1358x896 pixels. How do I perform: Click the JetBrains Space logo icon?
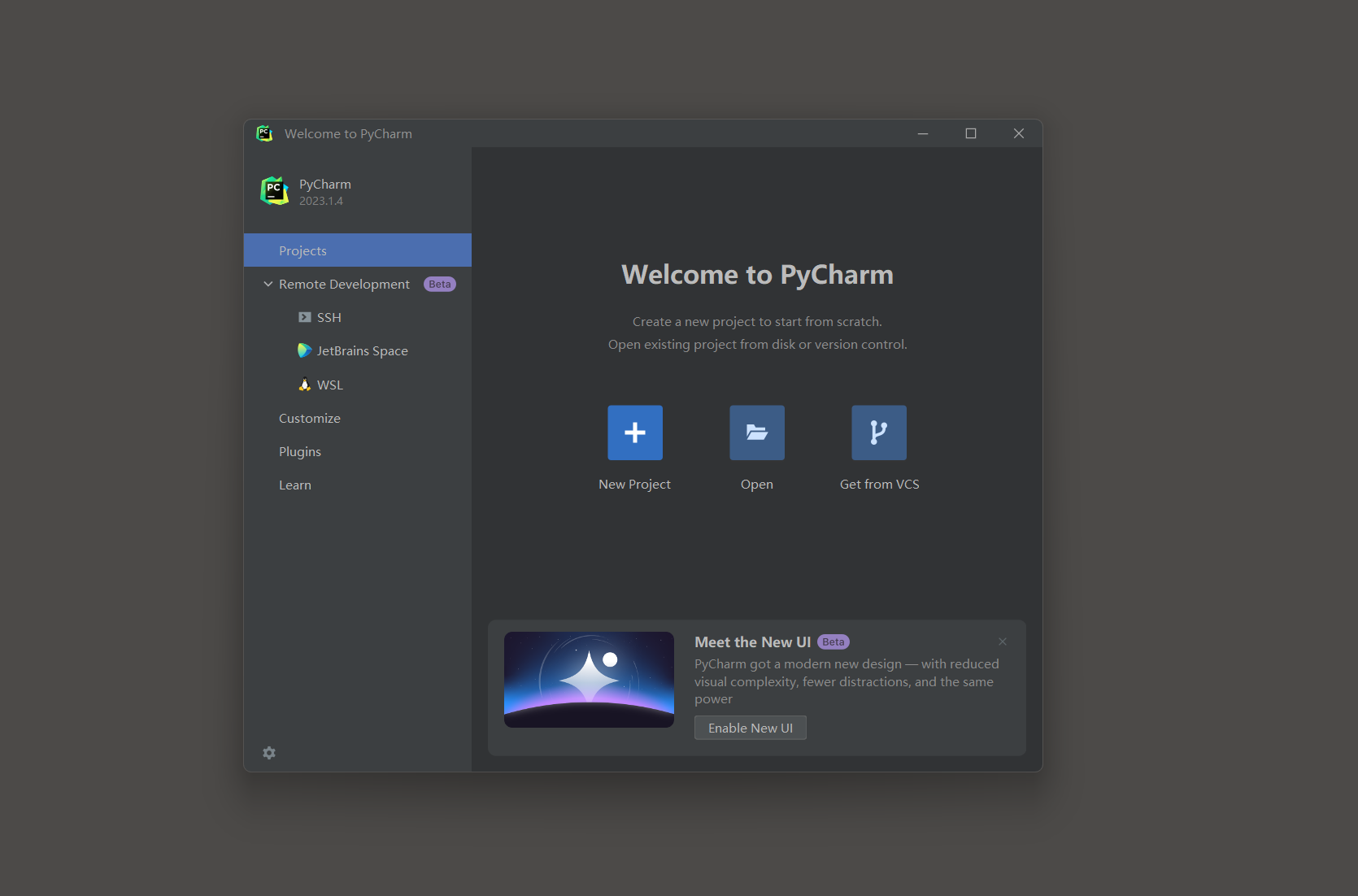pyautogui.click(x=305, y=350)
